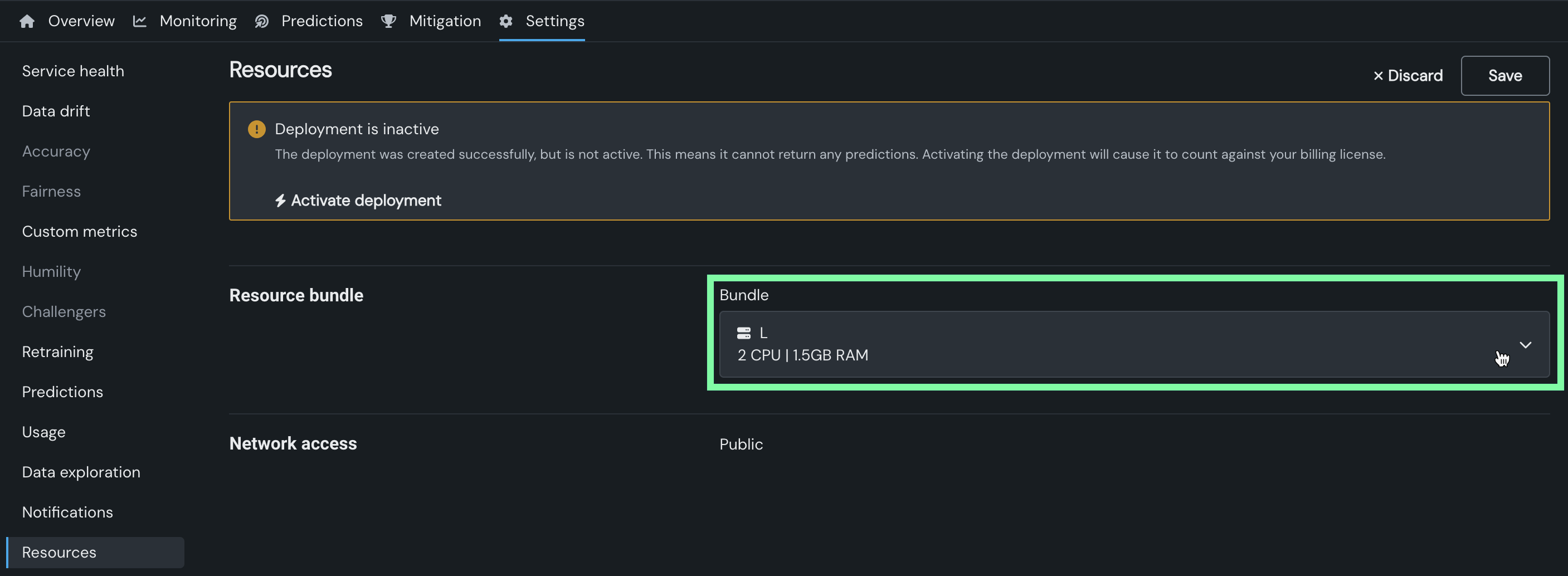Select Custom metrics in sidebar
This screenshot has height=576, width=1568.
(x=80, y=232)
